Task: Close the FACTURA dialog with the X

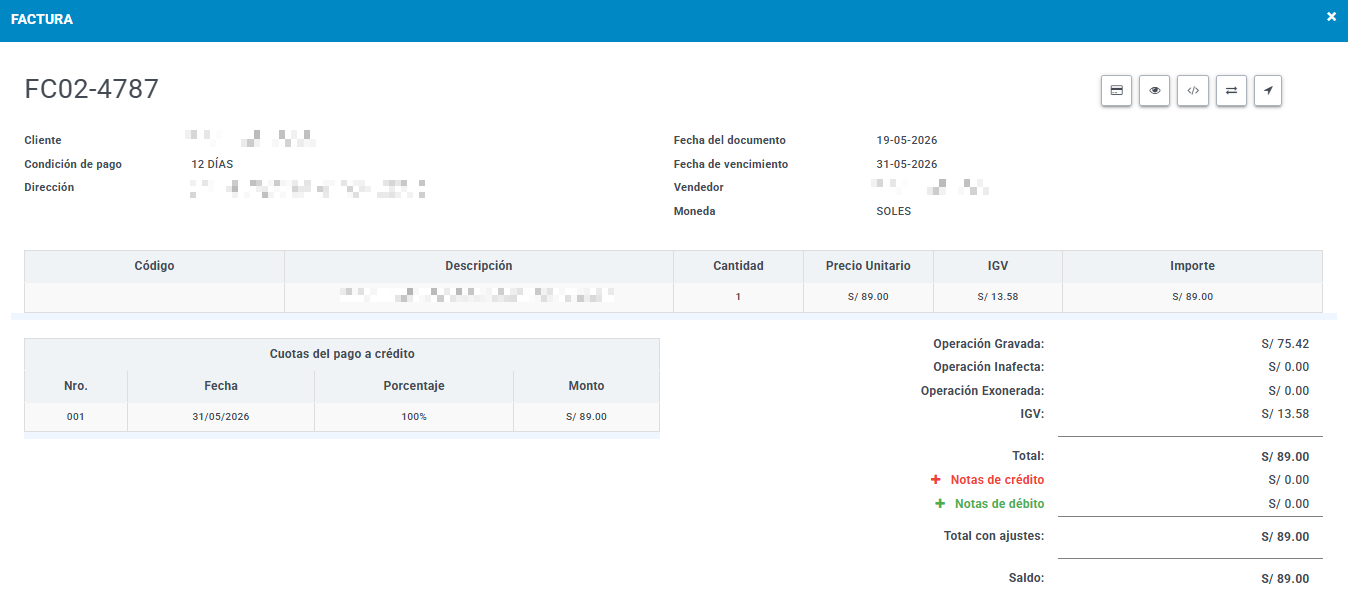Action: pos(1331,17)
